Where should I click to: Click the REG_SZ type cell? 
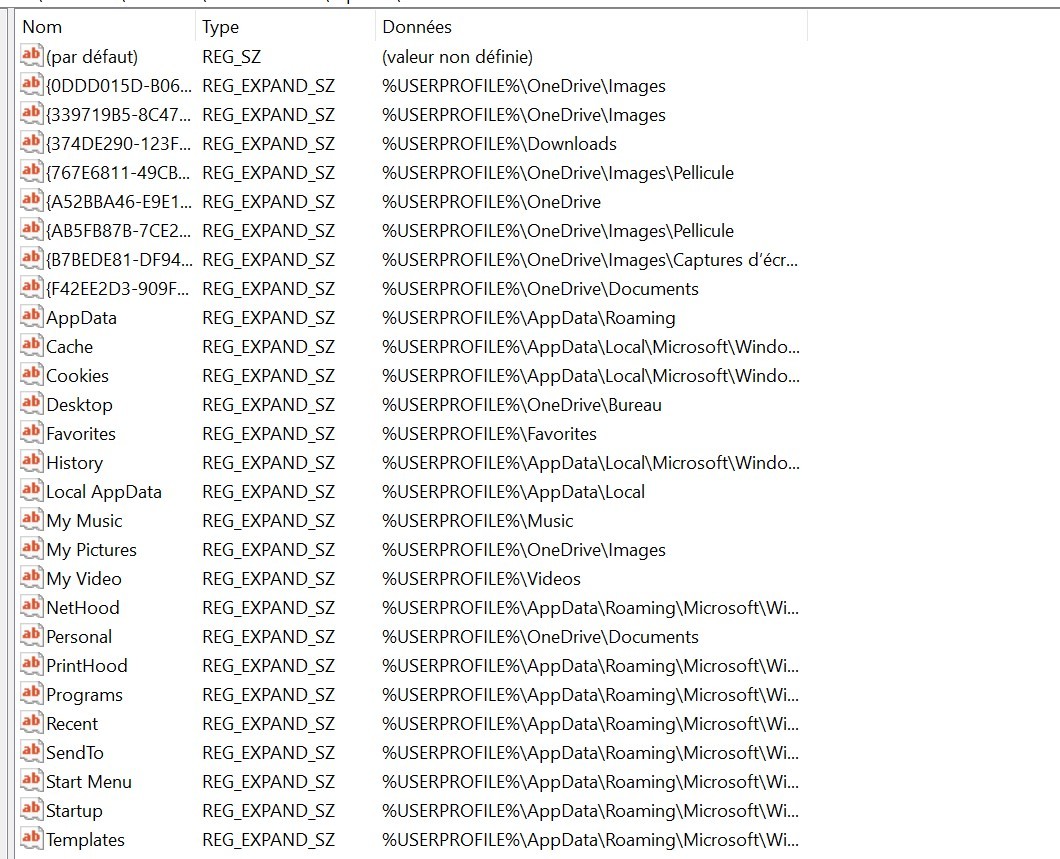pos(231,57)
